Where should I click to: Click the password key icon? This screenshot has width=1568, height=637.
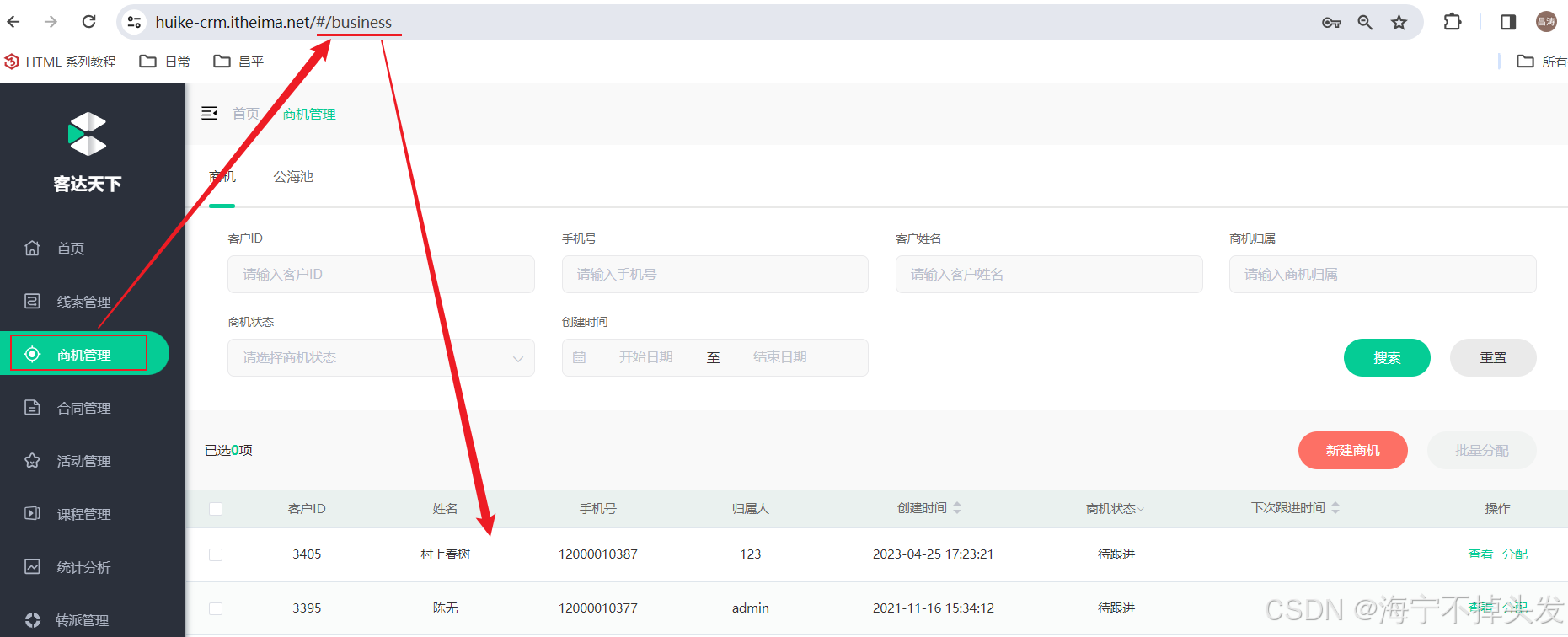(1331, 23)
